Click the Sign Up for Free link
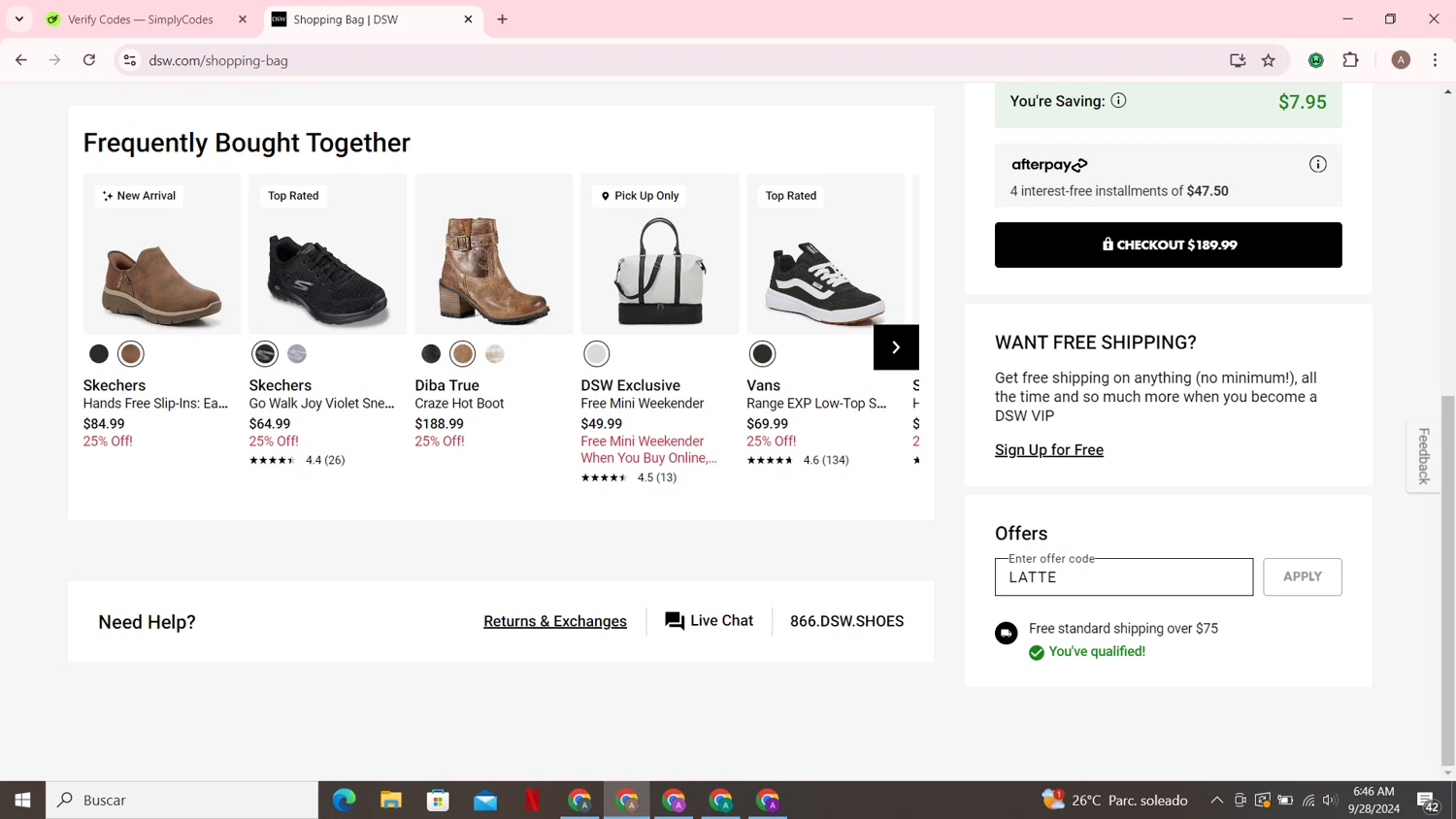Screen dimensions: 1456x819 1048,450
